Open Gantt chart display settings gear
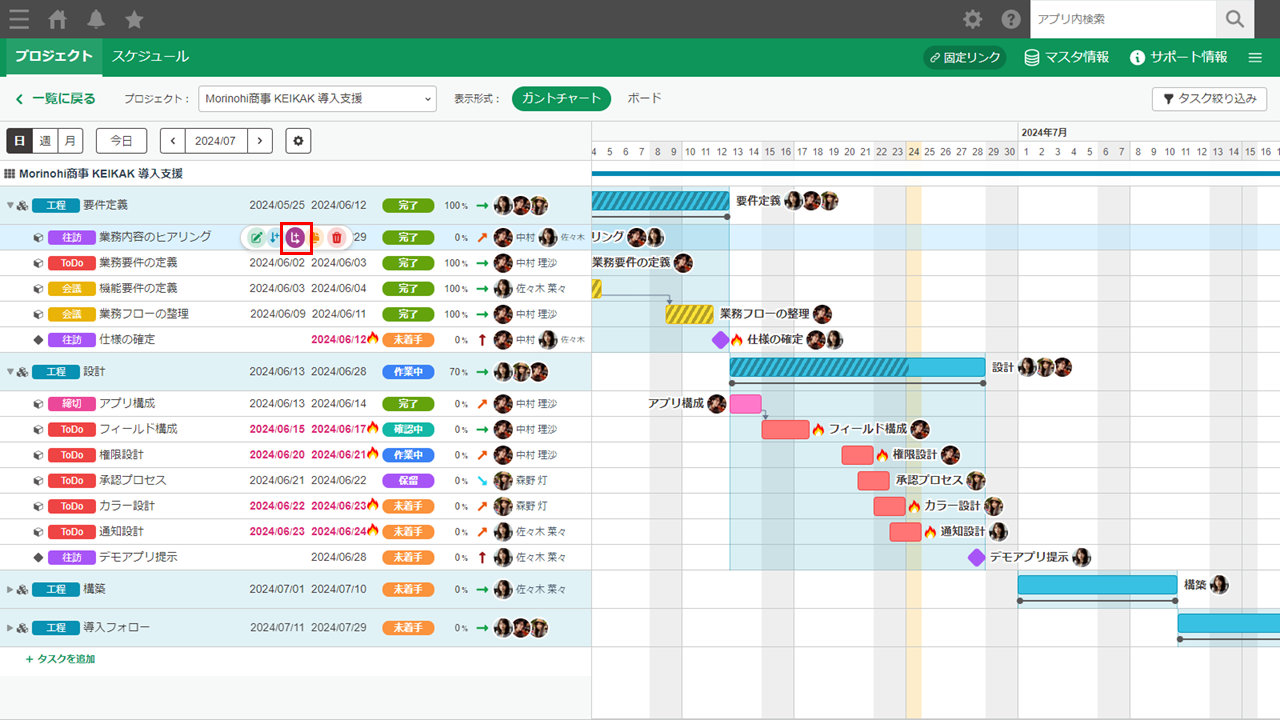Image resolution: width=1280 pixels, height=720 pixels. (298, 141)
